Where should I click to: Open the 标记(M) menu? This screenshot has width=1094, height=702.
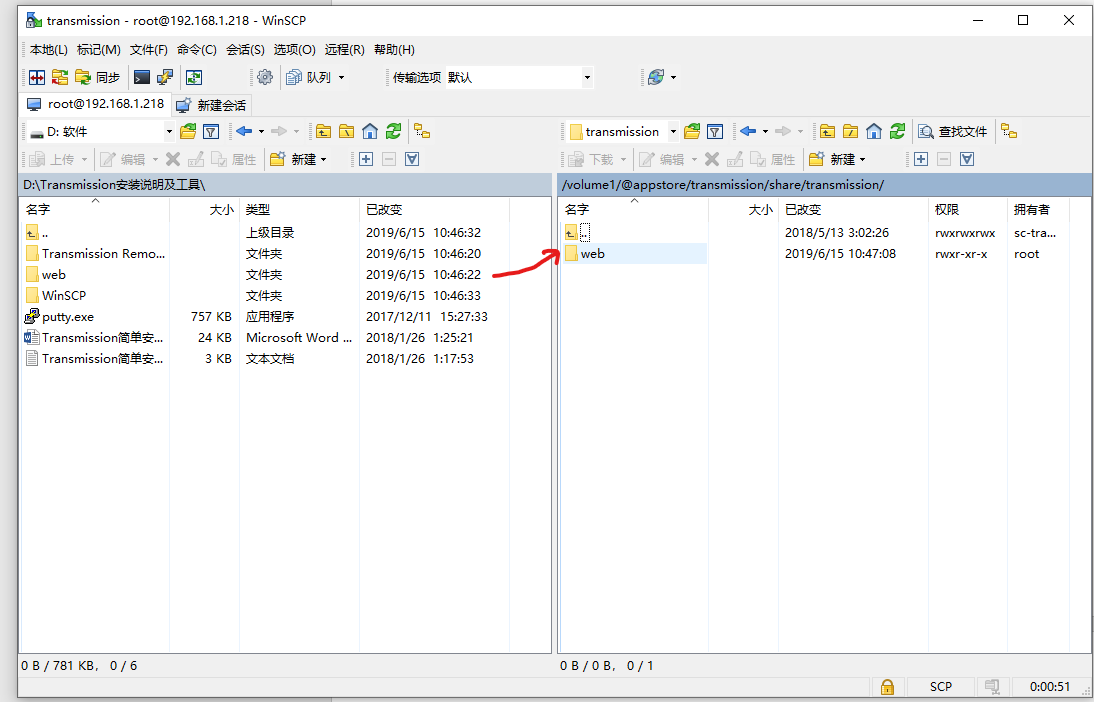(x=99, y=50)
